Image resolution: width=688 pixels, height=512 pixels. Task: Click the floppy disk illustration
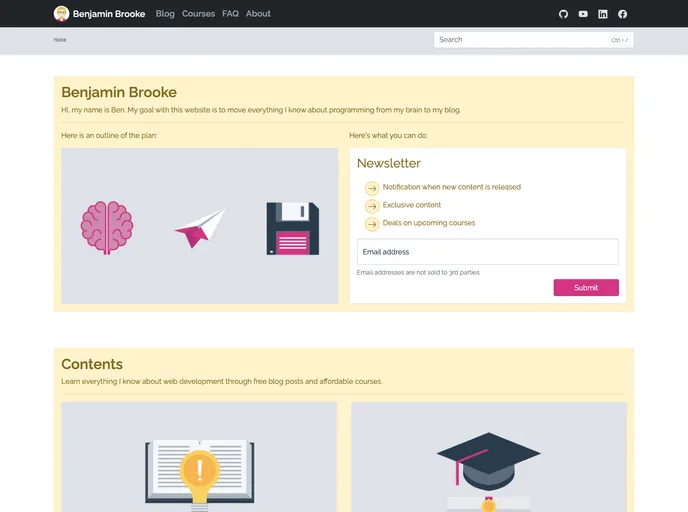point(292,228)
